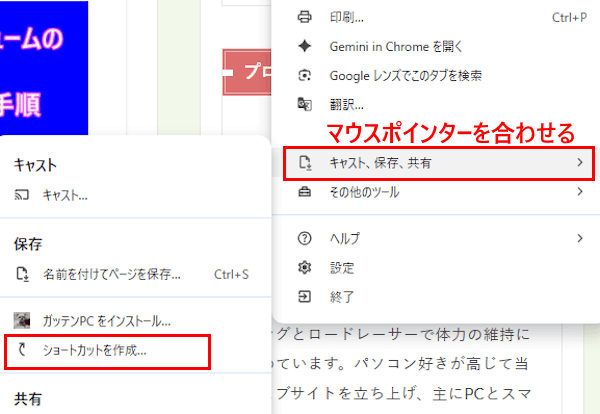The height and width of the screenshot is (414, 600).
Task: Click the Ctrl+S shortcut text
Action: pyautogui.click(x=231, y=274)
